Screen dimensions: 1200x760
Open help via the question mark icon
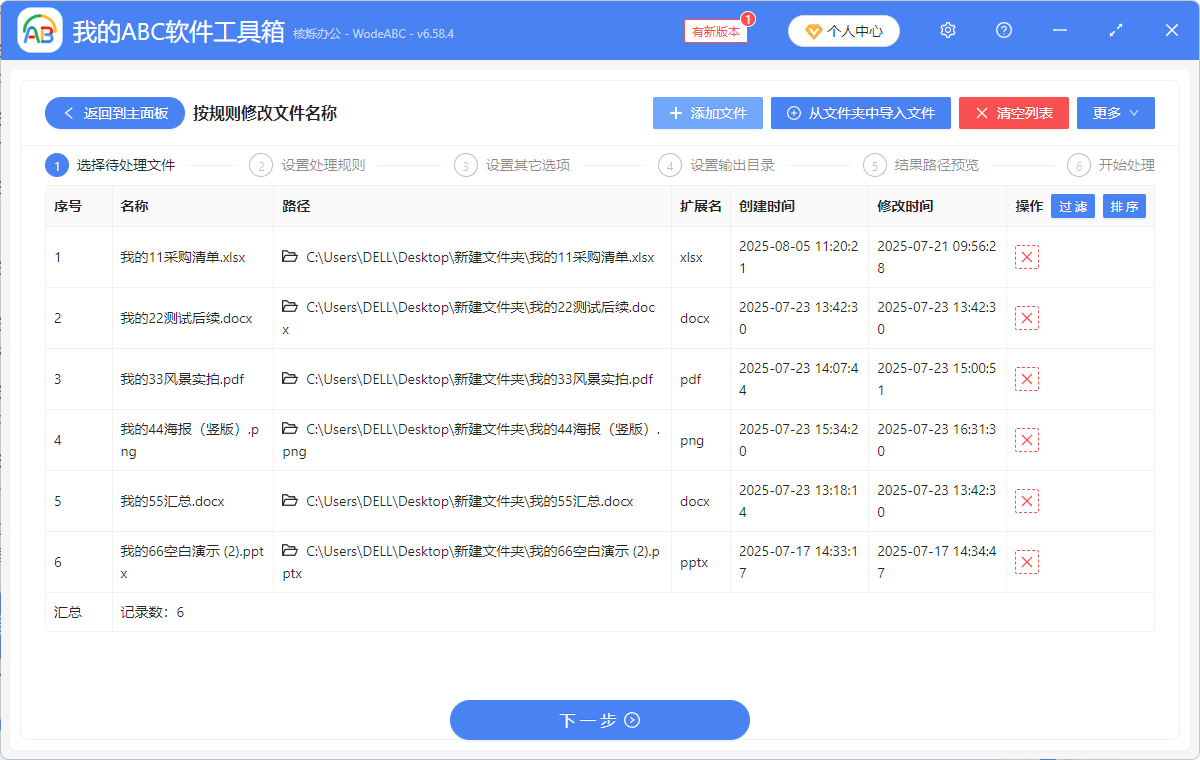click(1003, 30)
